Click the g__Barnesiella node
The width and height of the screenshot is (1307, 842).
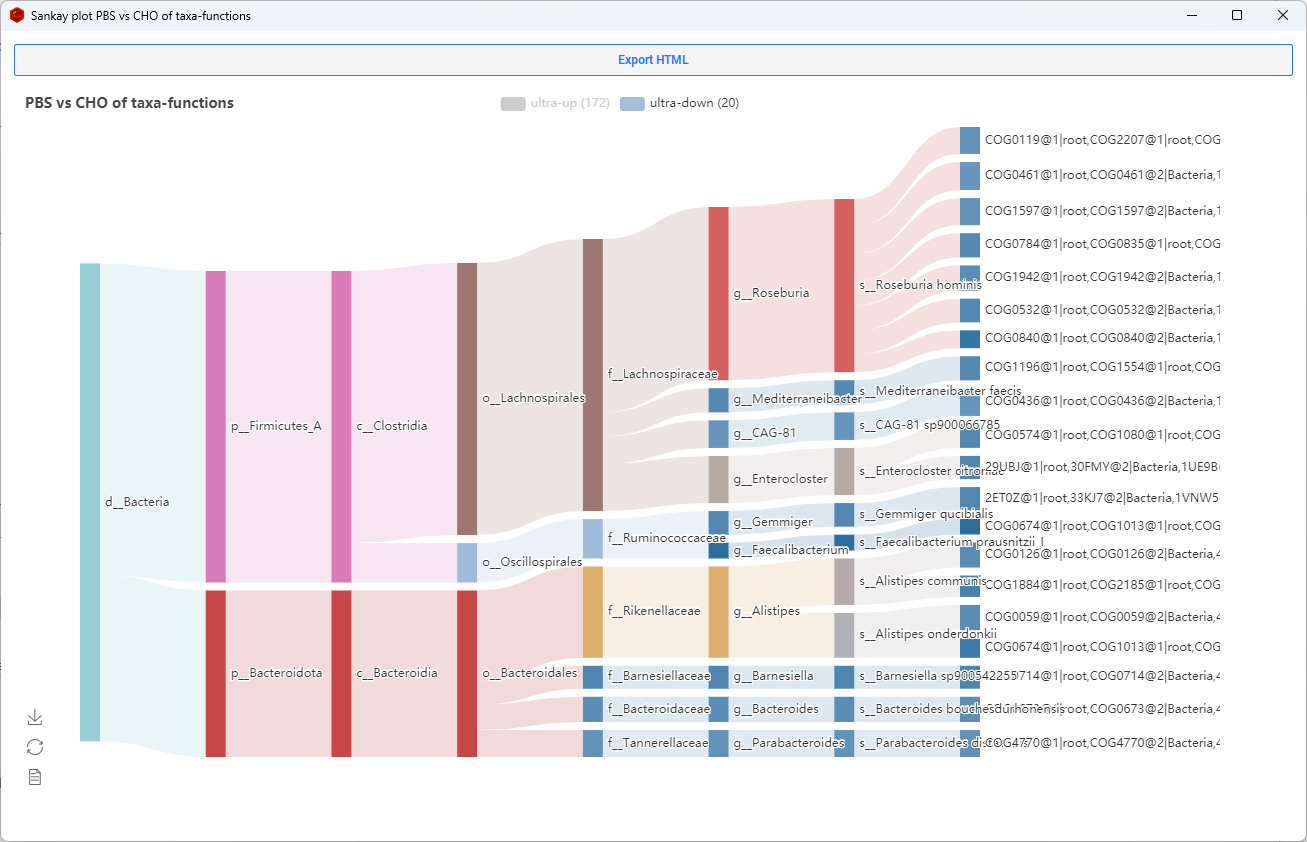[x=719, y=677]
